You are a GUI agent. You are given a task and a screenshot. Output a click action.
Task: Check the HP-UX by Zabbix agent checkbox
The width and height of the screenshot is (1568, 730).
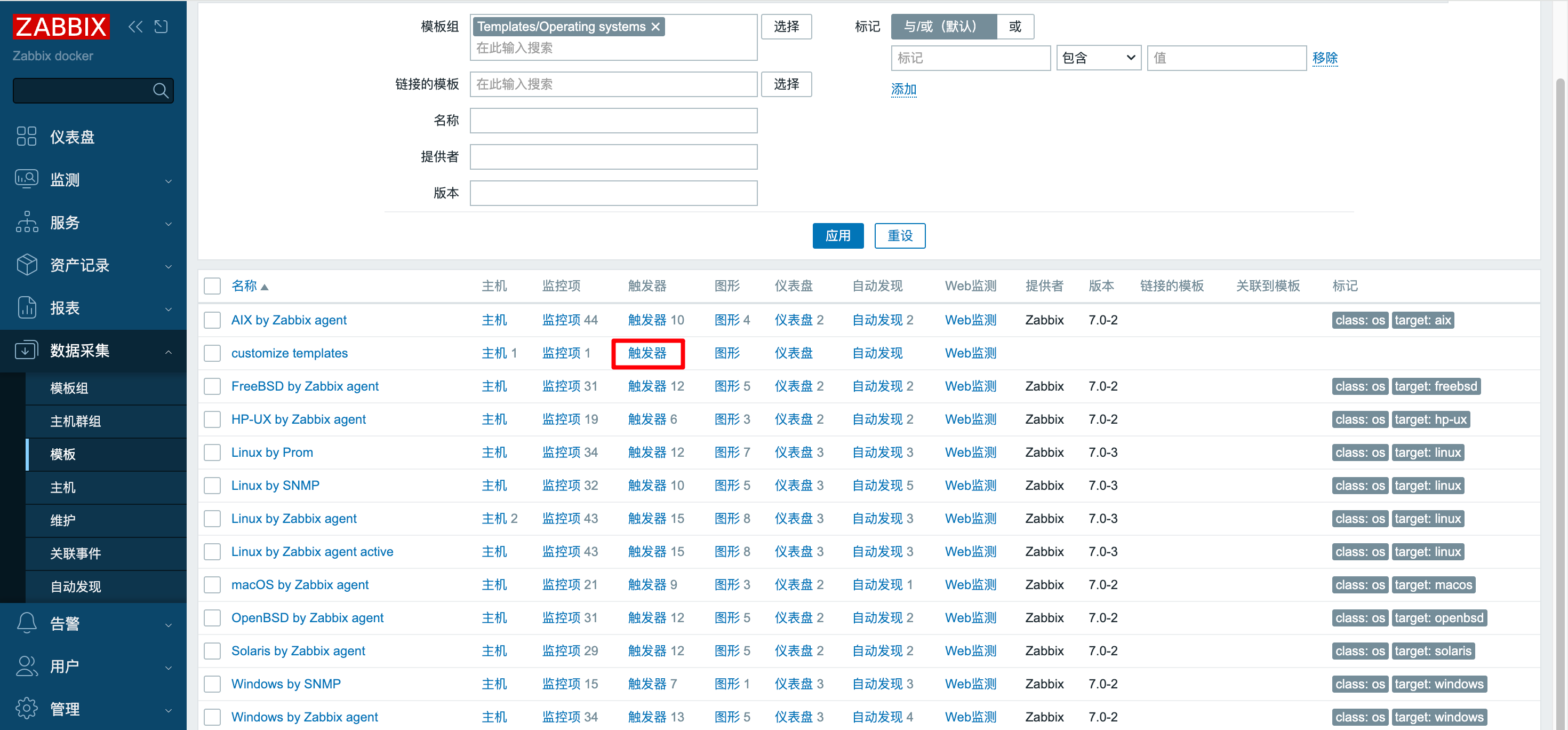click(x=212, y=419)
